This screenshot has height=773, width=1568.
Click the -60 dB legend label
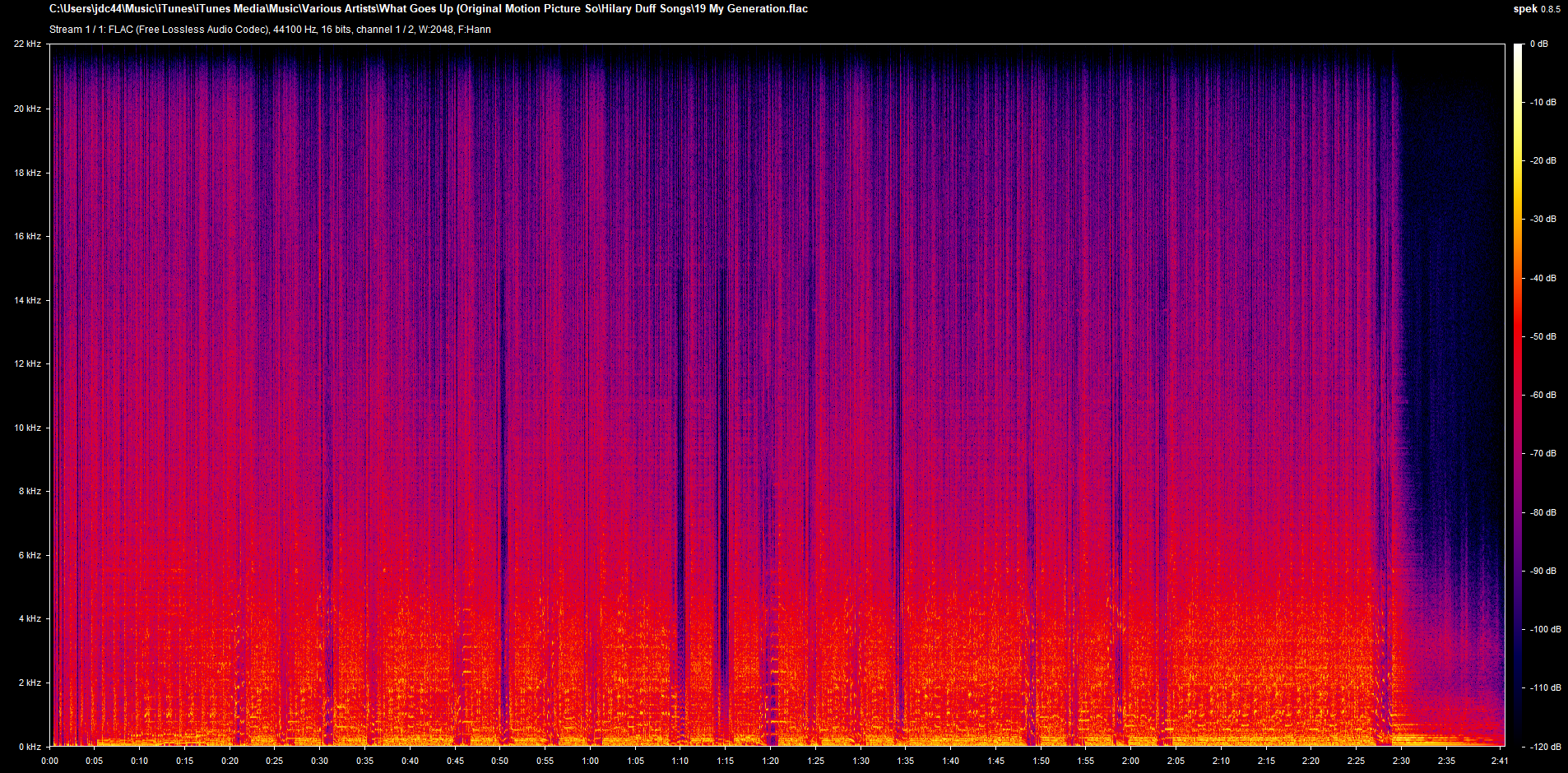point(1543,395)
